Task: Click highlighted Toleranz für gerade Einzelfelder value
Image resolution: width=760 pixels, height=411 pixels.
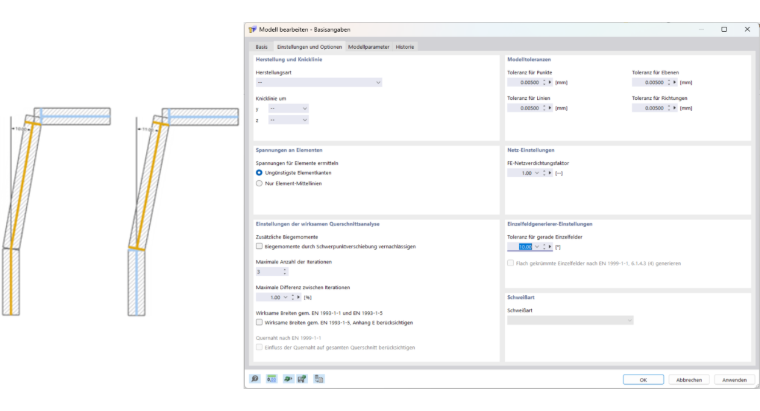Action: [525, 247]
